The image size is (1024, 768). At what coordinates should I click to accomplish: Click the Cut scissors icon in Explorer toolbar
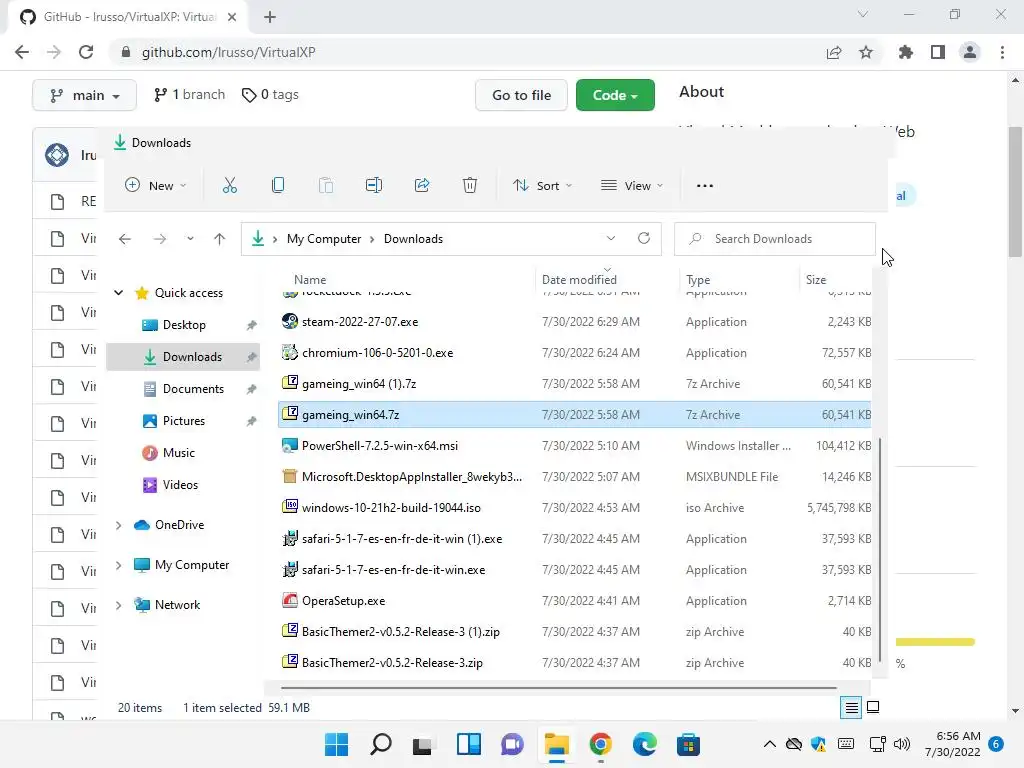coord(230,185)
